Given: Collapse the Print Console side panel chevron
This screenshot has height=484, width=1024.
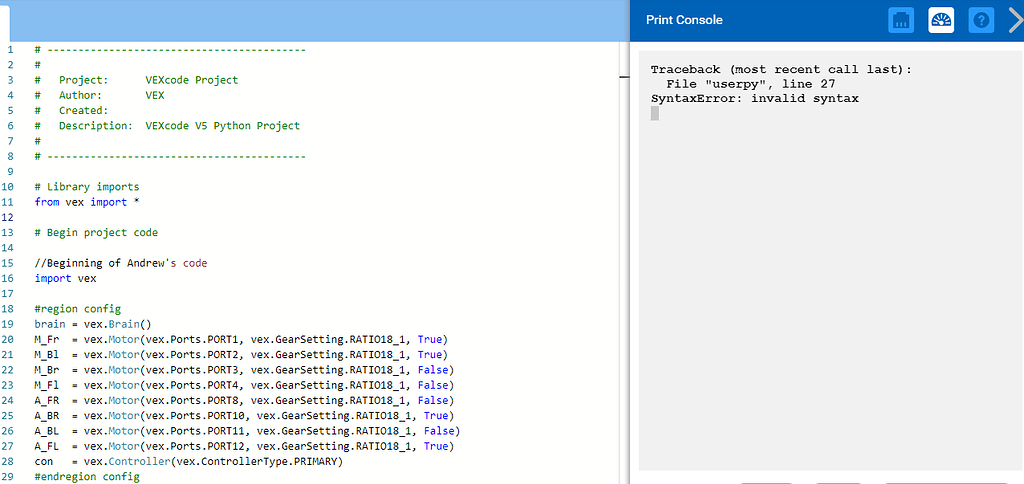Looking at the screenshot, I should pos(1016,20).
